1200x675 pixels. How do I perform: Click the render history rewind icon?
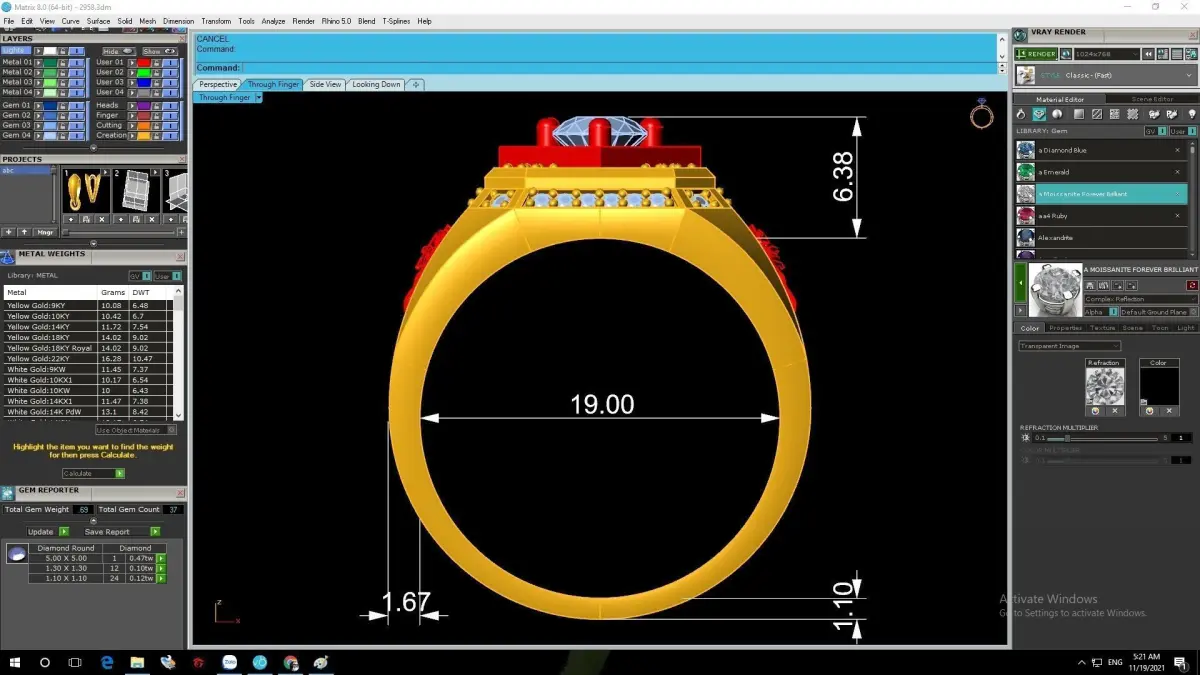(1148, 54)
